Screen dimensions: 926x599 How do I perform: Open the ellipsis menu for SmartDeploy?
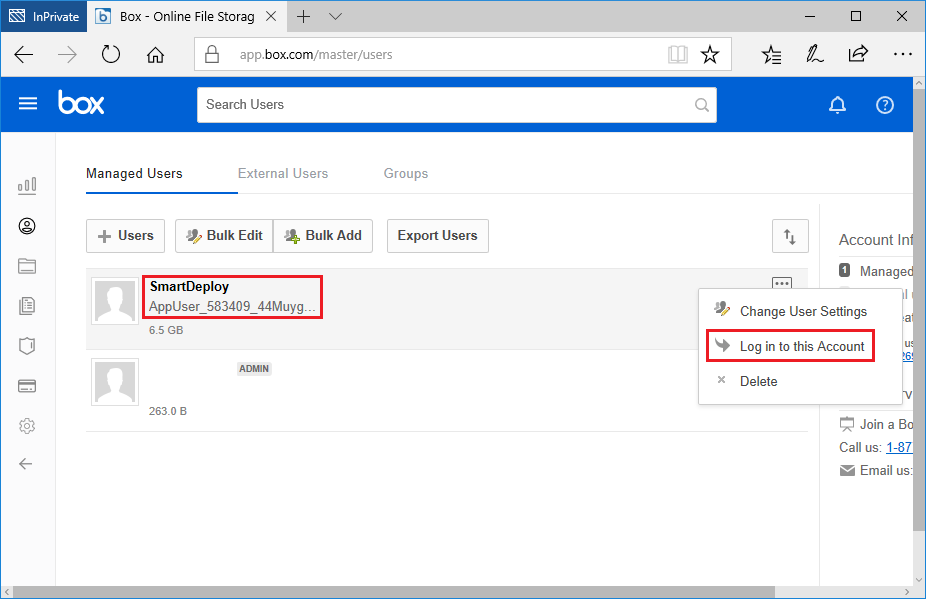[x=782, y=283]
